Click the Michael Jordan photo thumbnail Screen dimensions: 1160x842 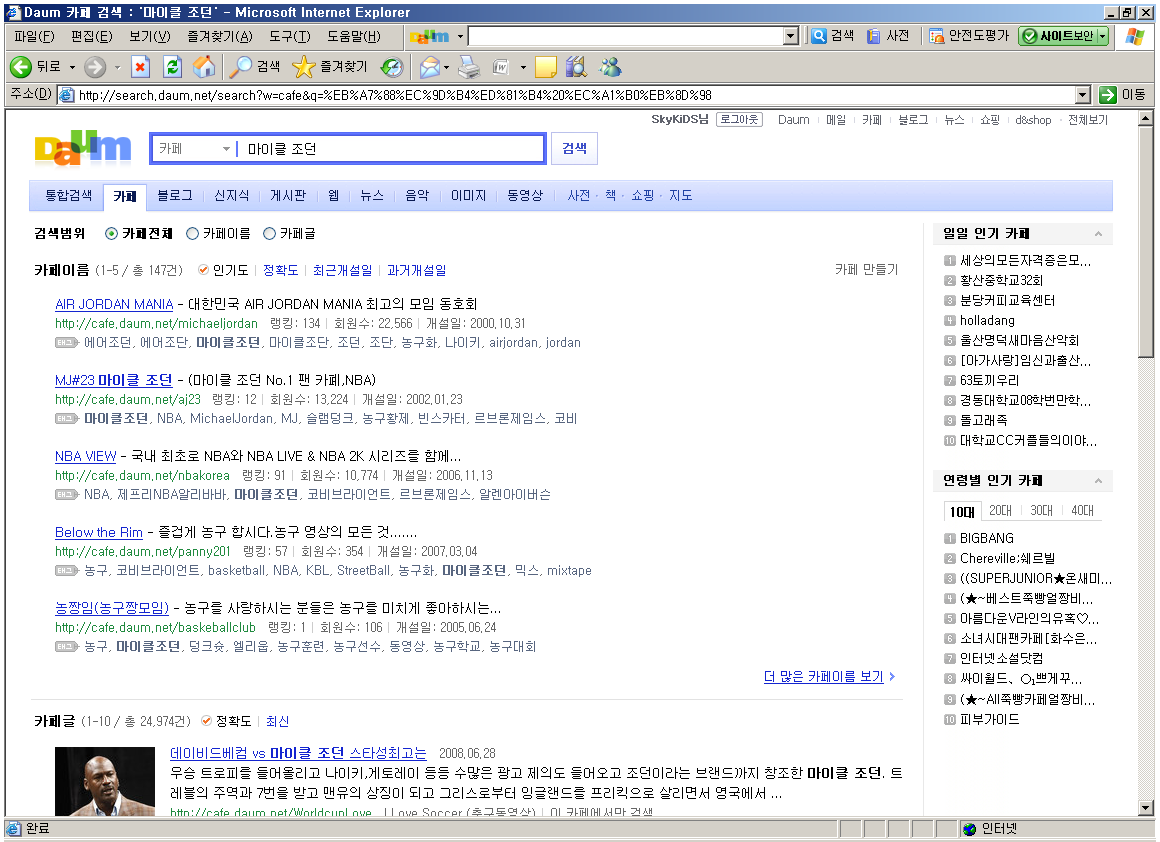tap(105, 781)
